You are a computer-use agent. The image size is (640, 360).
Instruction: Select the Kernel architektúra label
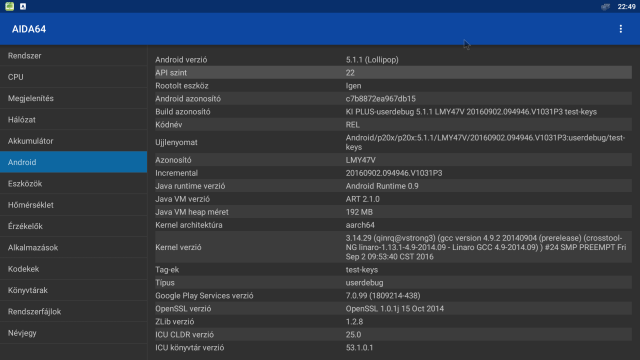(189, 225)
